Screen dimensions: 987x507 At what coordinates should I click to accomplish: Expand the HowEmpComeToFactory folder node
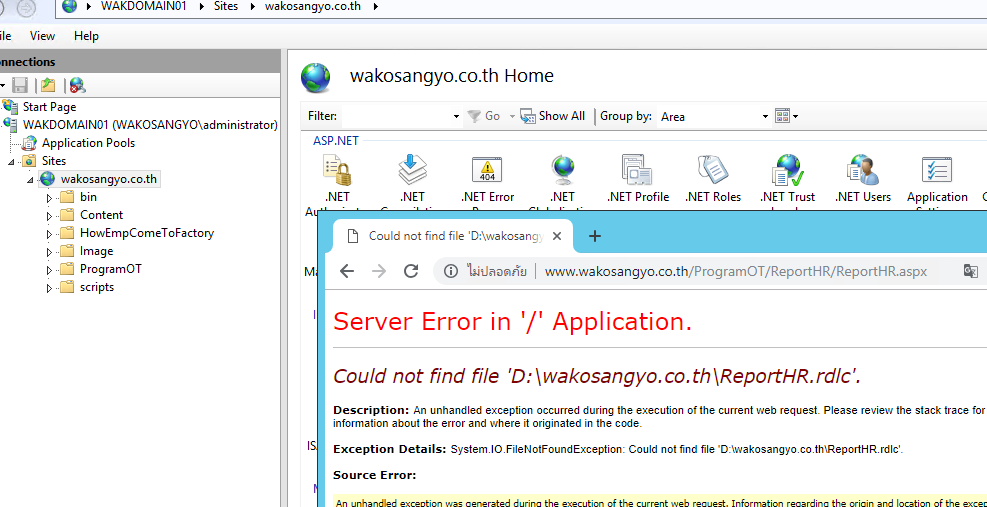click(50, 234)
